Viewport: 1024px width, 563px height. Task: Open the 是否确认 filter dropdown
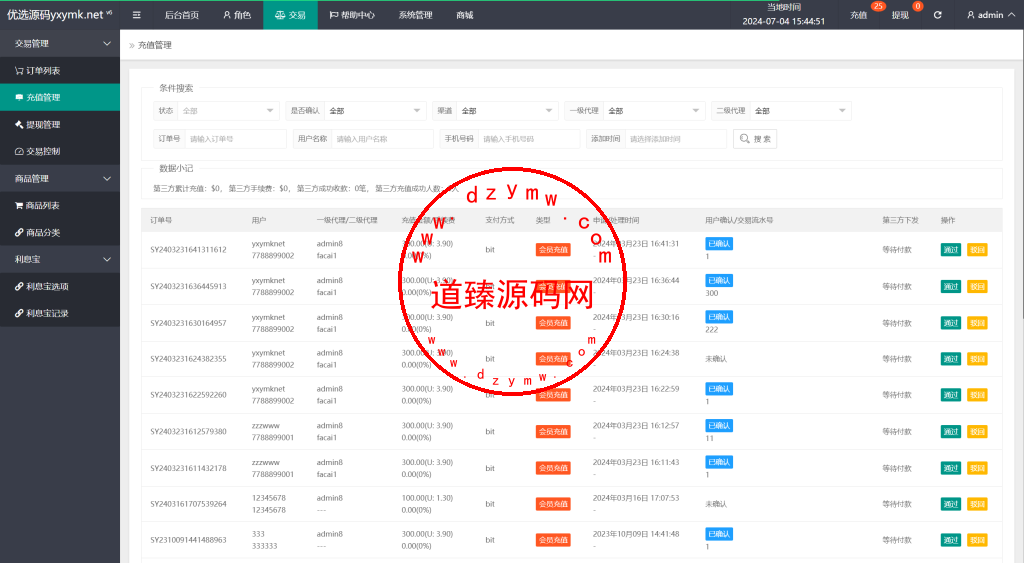pyautogui.click(x=376, y=111)
